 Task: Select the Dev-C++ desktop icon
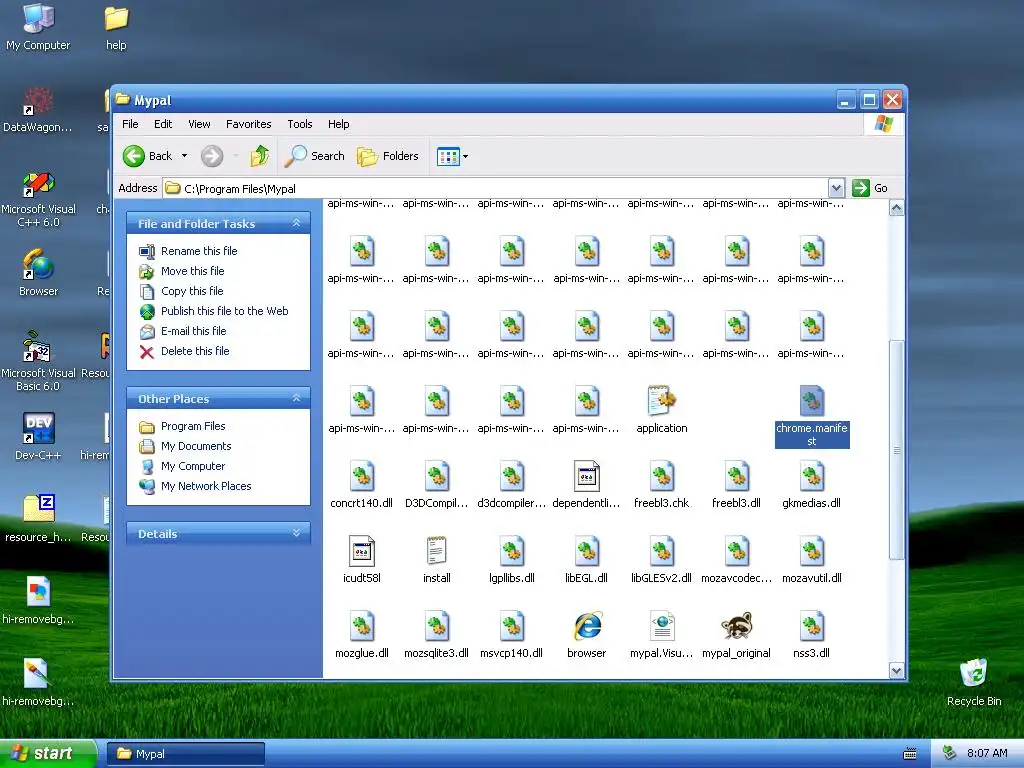point(38,436)
